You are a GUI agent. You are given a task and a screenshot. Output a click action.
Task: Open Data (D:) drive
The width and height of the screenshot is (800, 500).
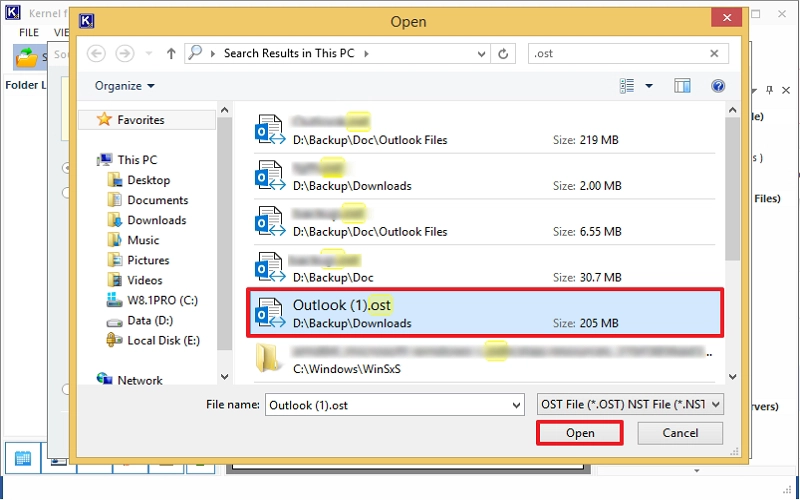pyautogui.click(x=150, y=320)
